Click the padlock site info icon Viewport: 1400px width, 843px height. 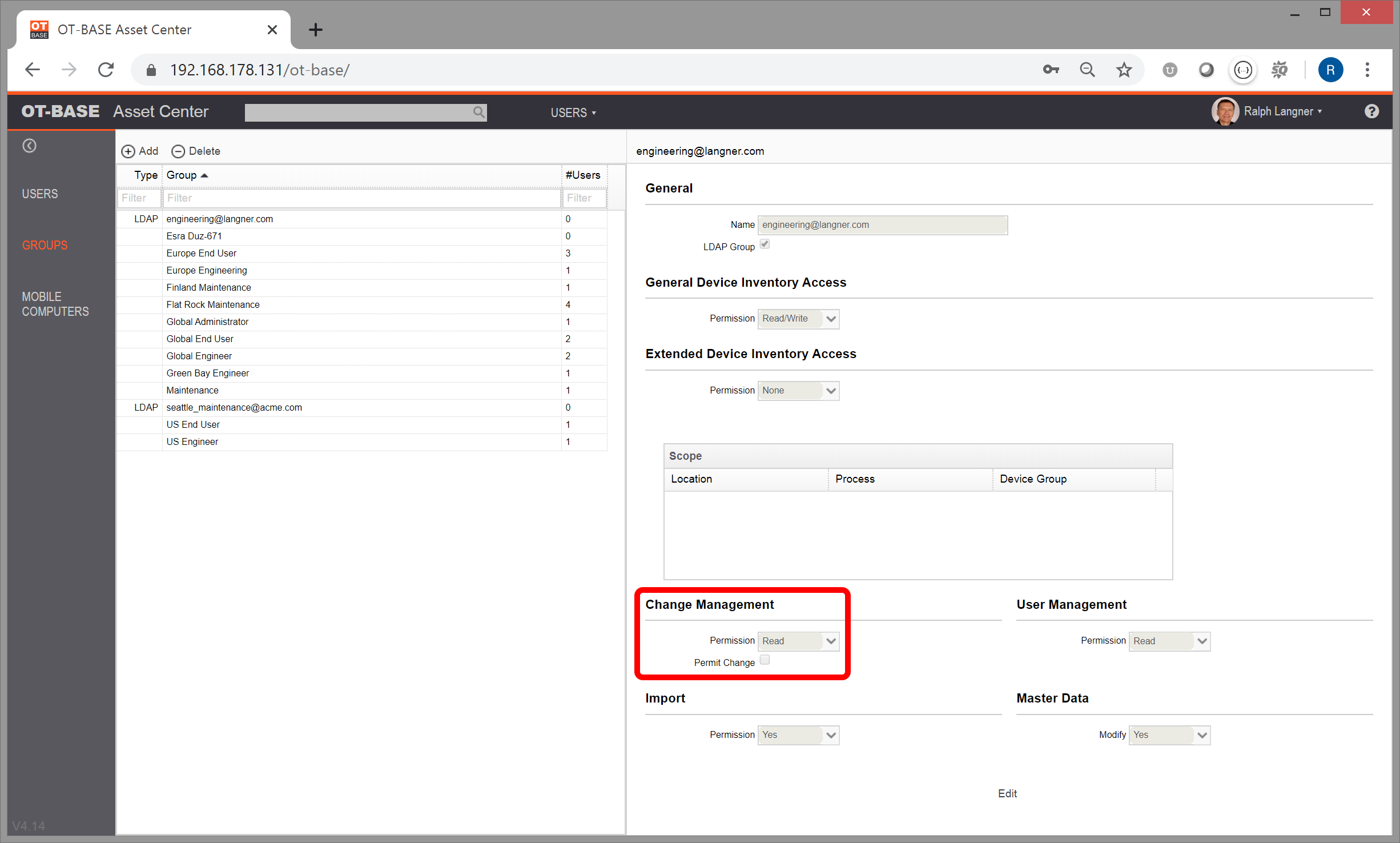[x=151, y=70]
